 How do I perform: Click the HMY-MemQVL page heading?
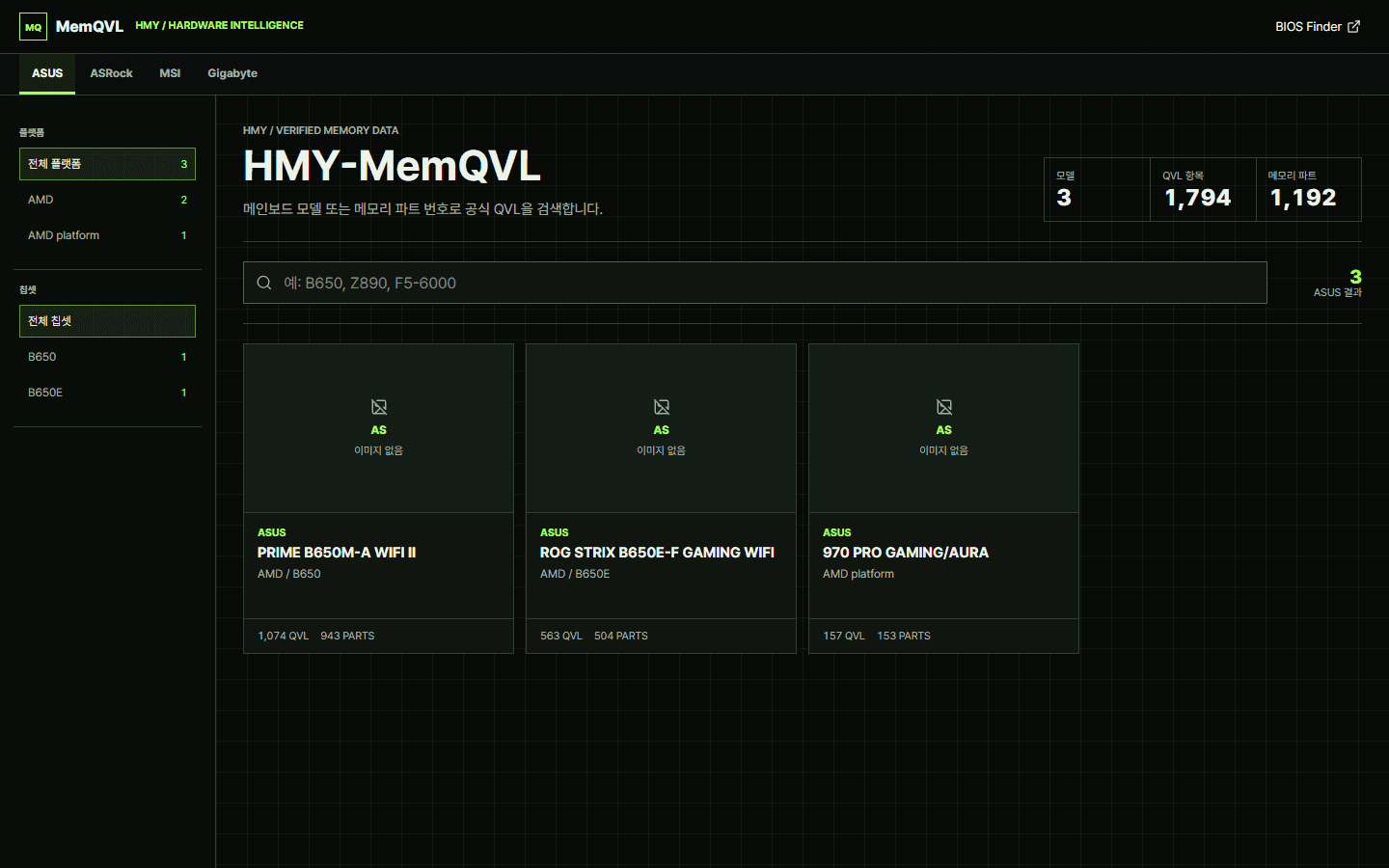pos(392,166)
